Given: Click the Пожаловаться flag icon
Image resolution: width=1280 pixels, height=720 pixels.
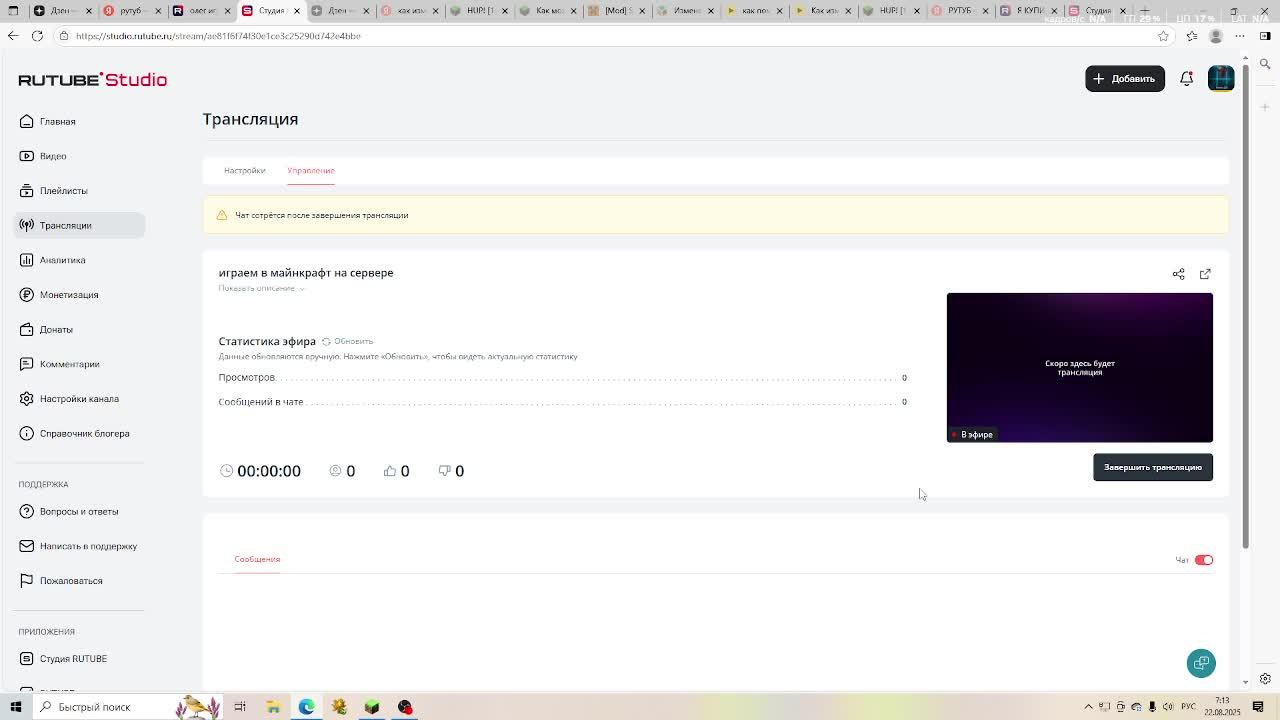Looking at the screenshot, I should click(27, 580).
